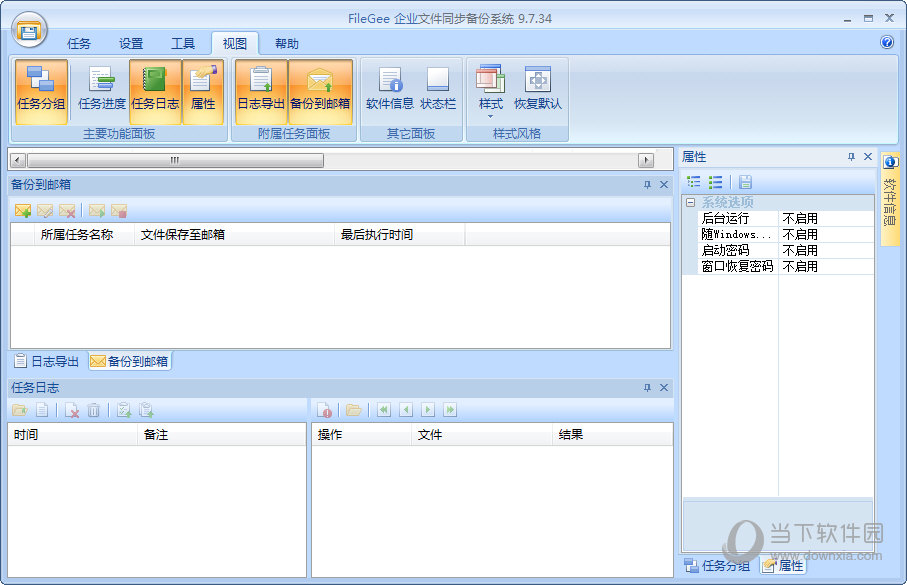Click the trash can icon in 任务日志
This screenshot has height=585, width=907.
pyautogui.click(x=94, y=410)
